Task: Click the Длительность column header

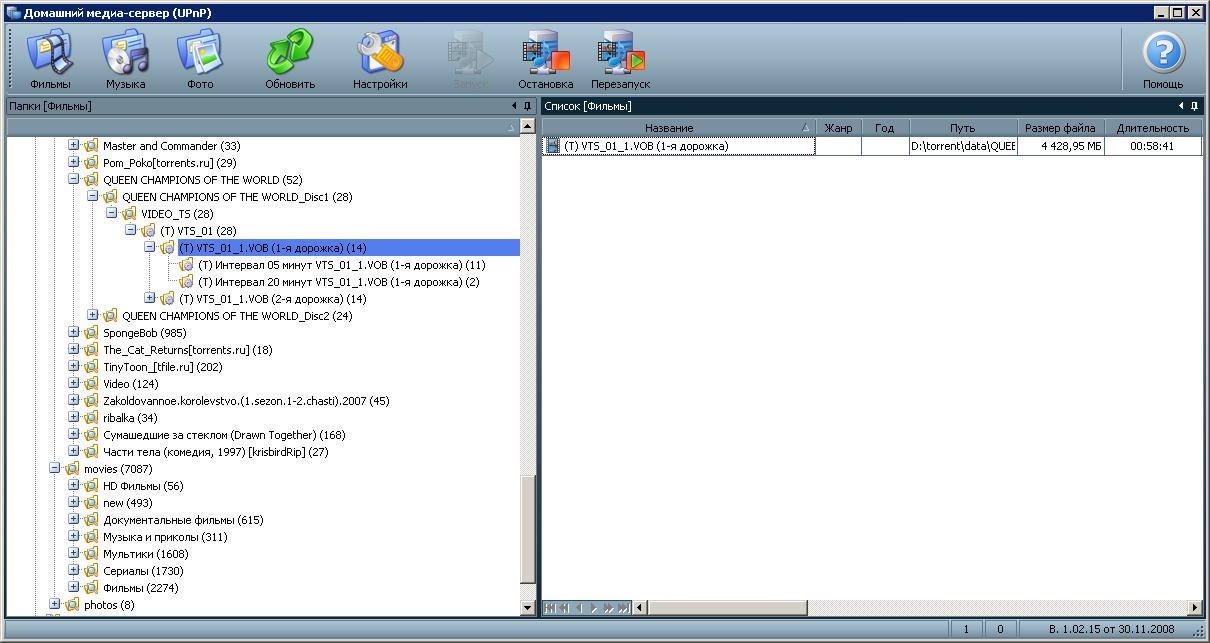Action: [1152, 128]
